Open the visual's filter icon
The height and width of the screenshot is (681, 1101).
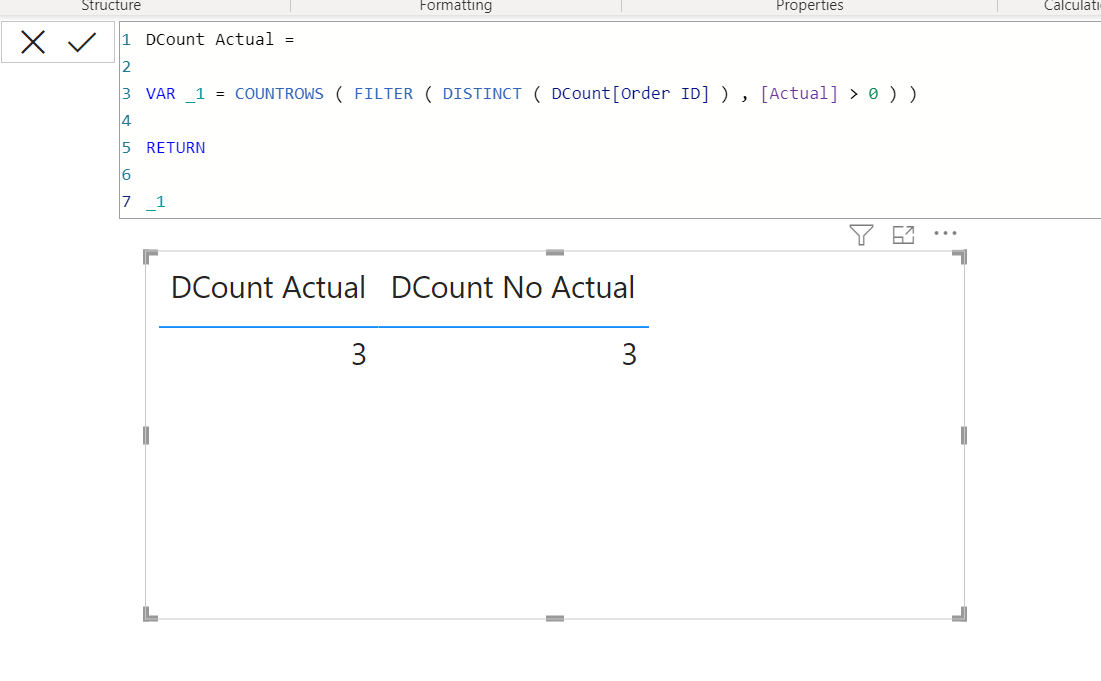coord(861,234)
